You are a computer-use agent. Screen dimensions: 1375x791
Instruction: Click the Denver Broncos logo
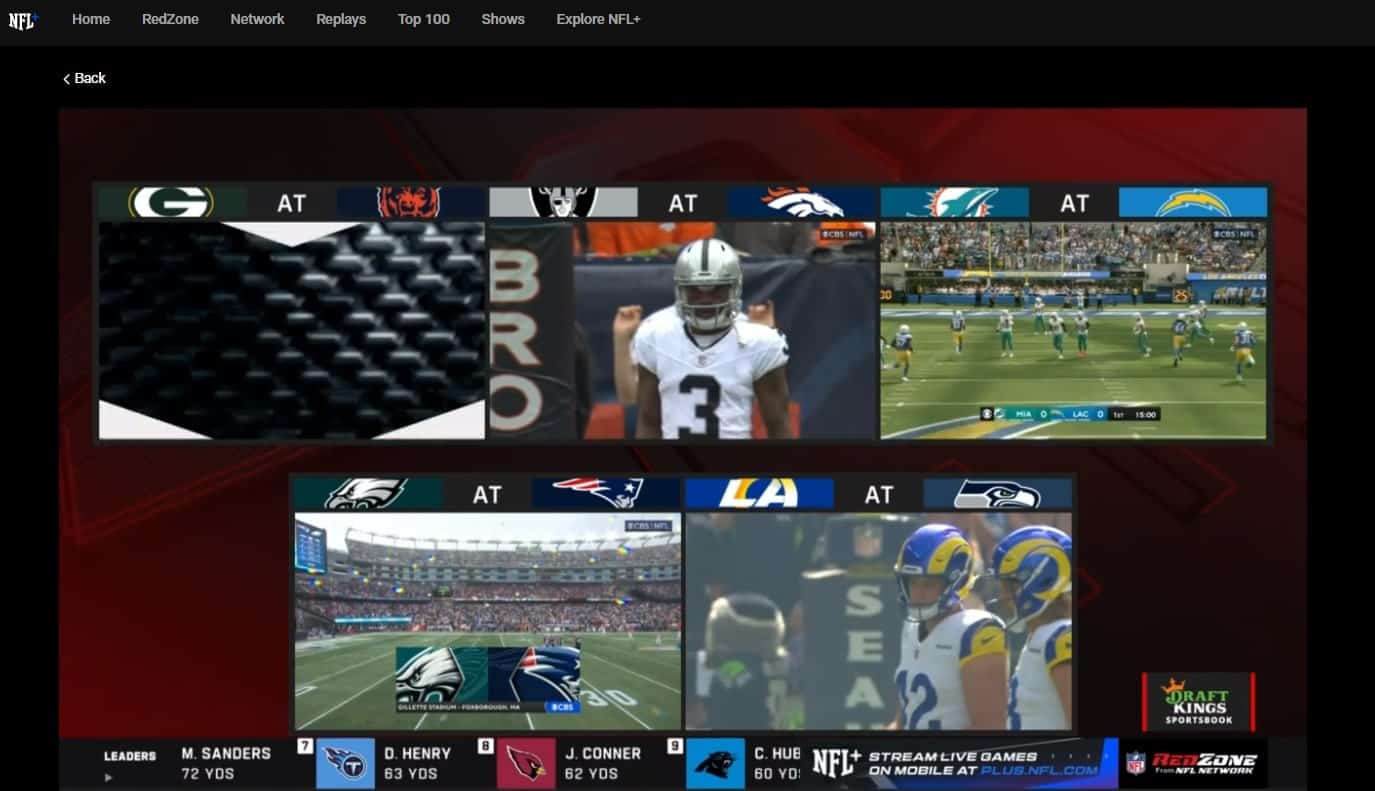point(802,202)
